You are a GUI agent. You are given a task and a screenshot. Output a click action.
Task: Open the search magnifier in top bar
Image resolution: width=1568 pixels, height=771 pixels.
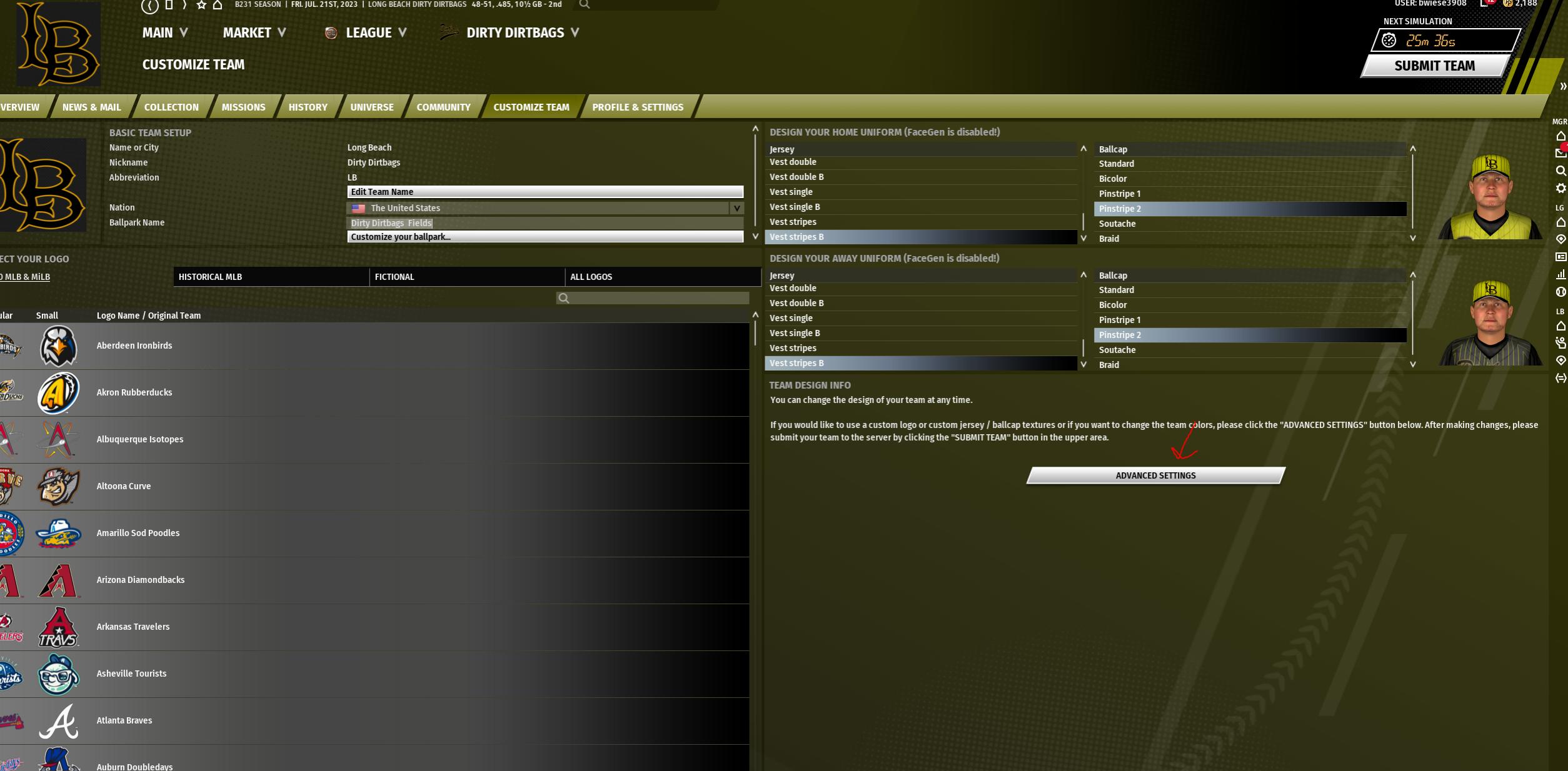[x=585, y=5]
